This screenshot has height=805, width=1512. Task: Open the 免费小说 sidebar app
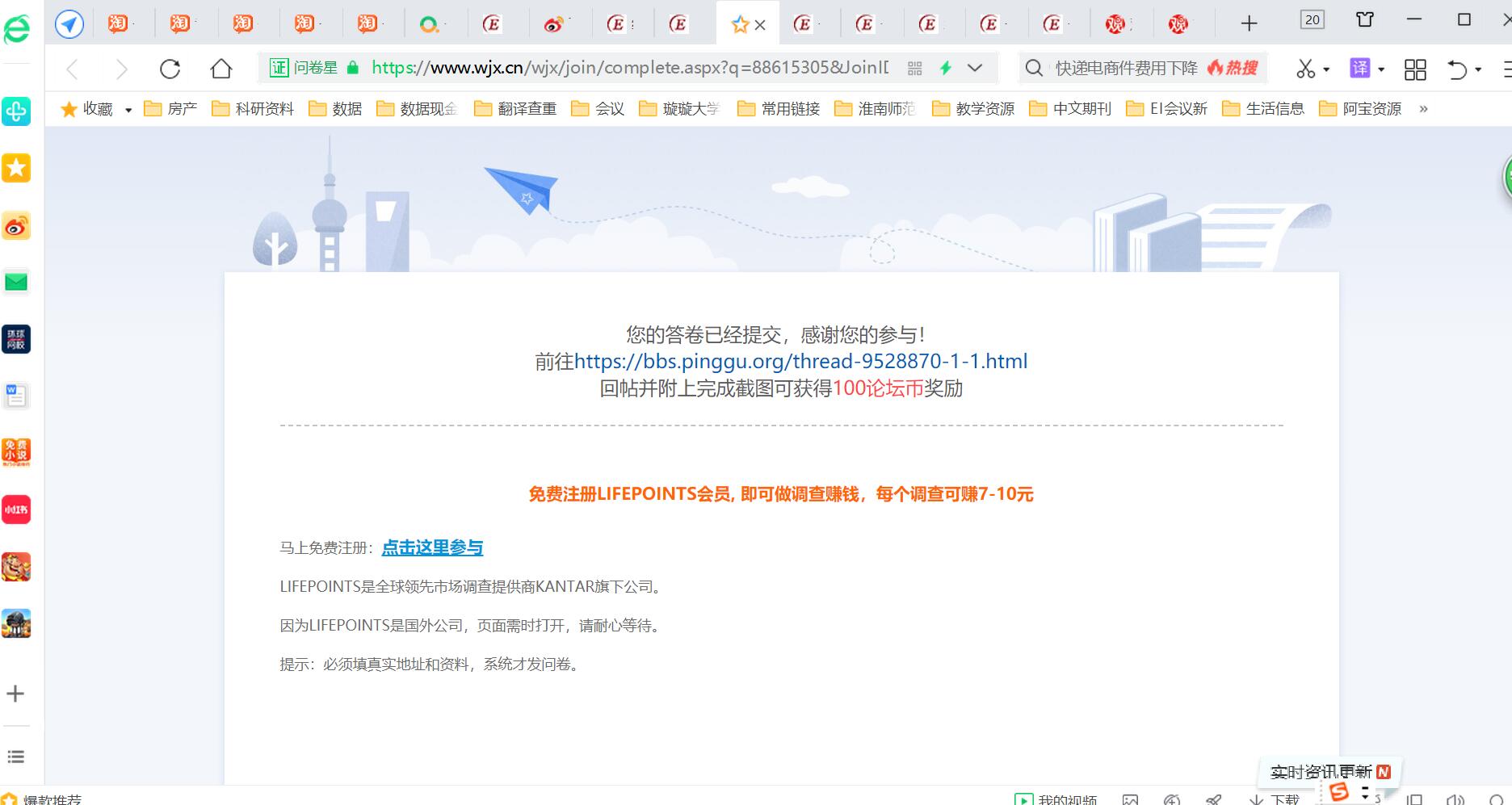coord(16,453)
